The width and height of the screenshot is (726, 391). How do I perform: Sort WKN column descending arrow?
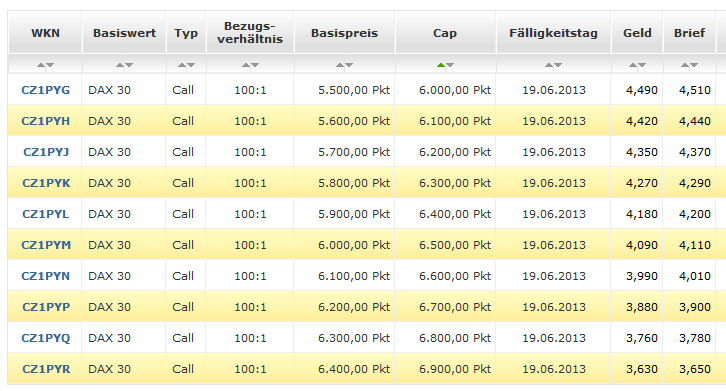click(x=50, y=65)
